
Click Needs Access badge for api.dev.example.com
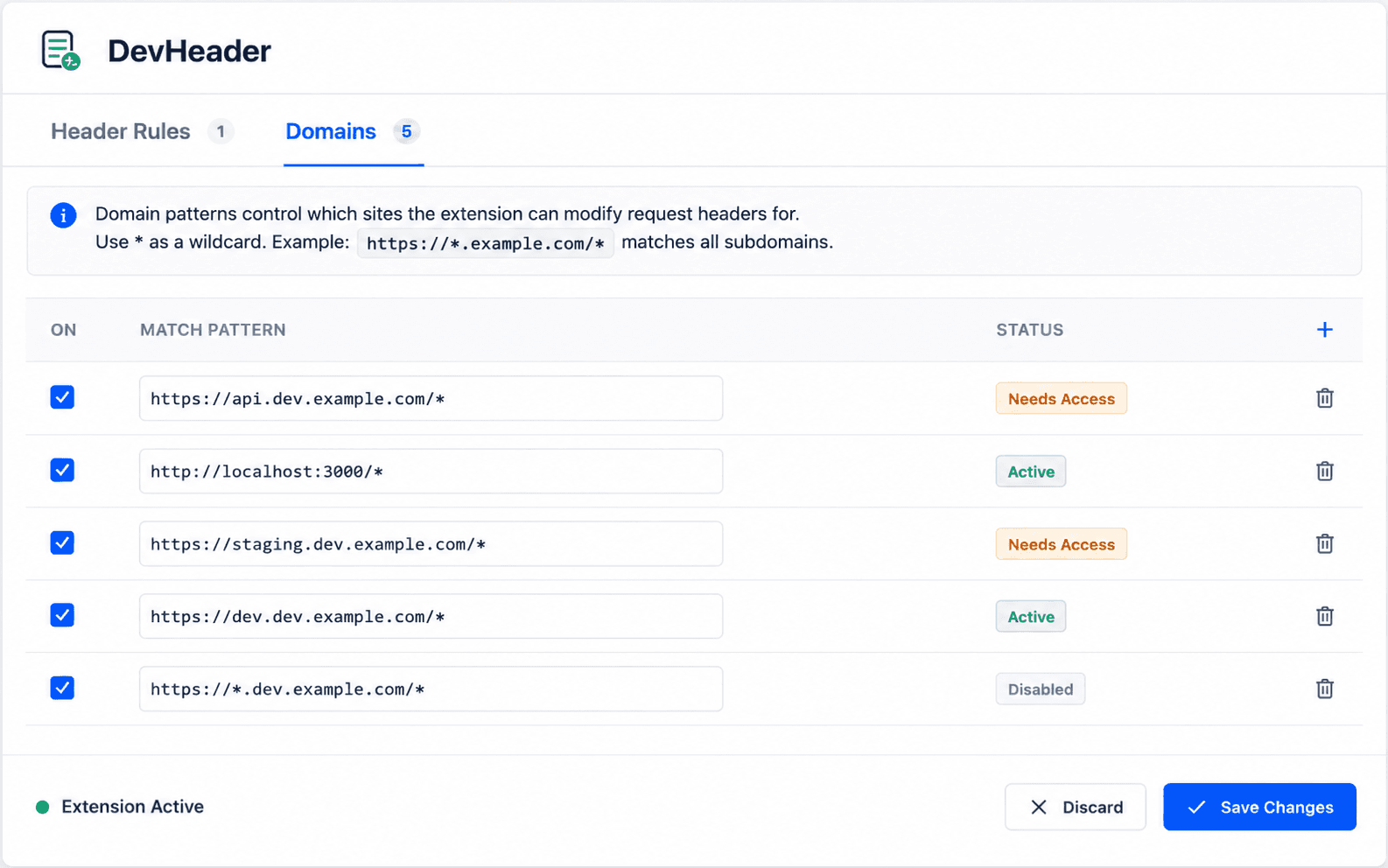coord(1061,399)
